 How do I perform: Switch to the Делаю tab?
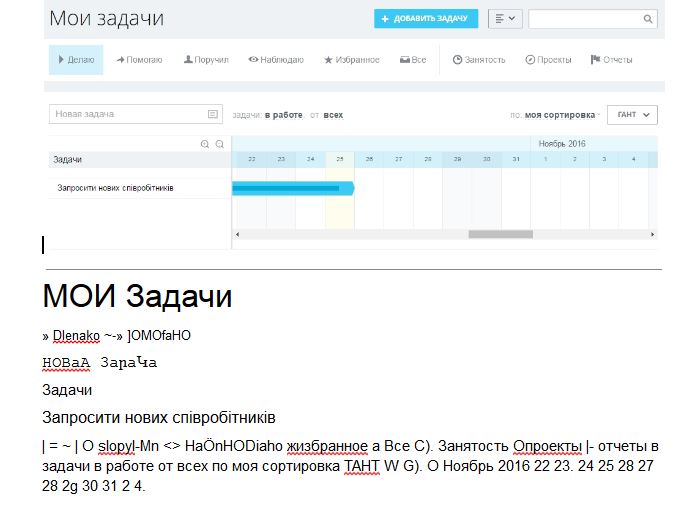76,60
